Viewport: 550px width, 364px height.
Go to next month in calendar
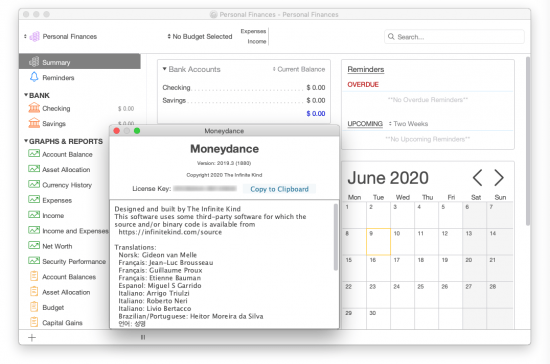click(x=499, y=178)
